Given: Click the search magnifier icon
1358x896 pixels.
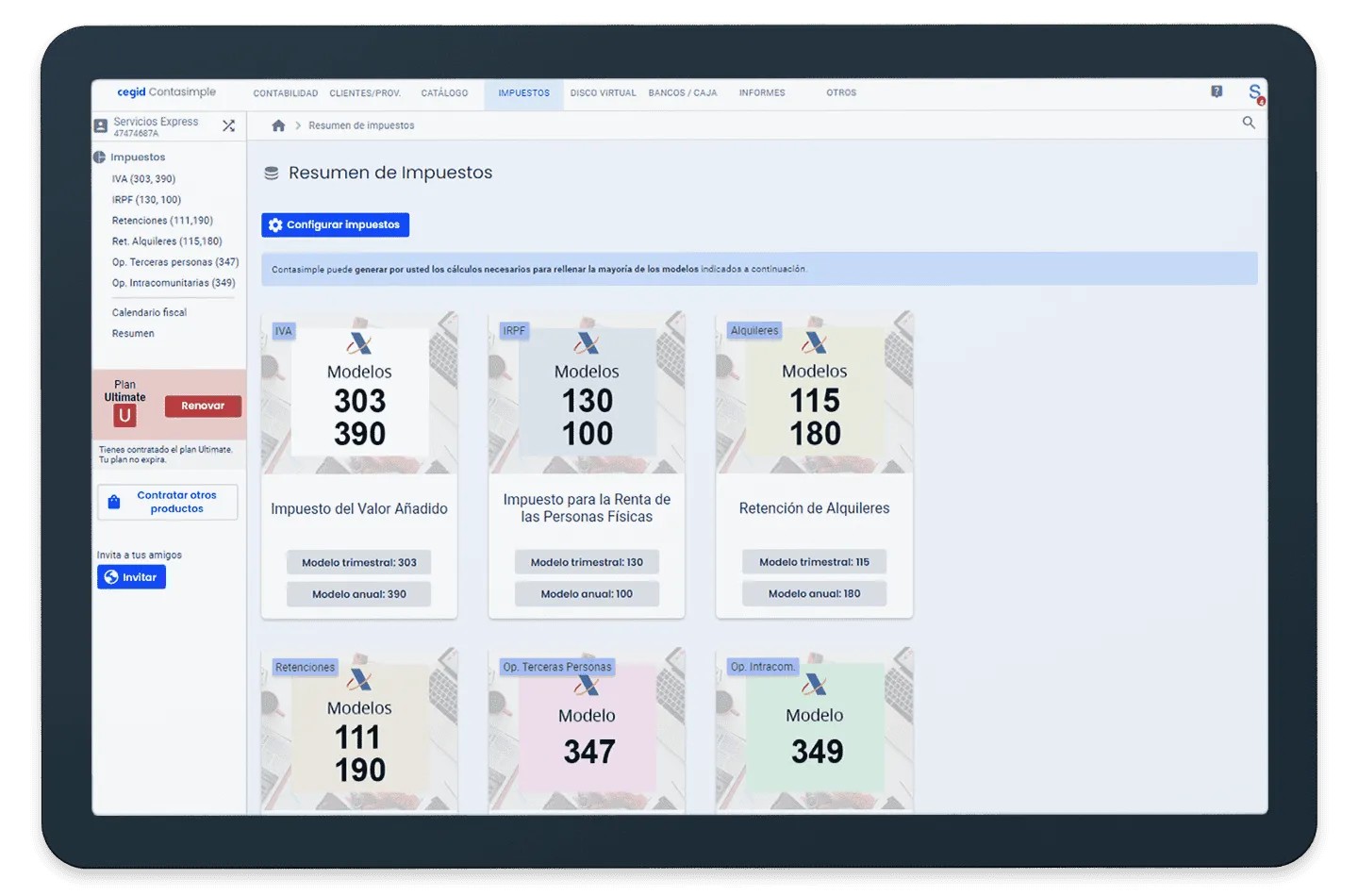Looking at the screenshot, I should 1249,123.
